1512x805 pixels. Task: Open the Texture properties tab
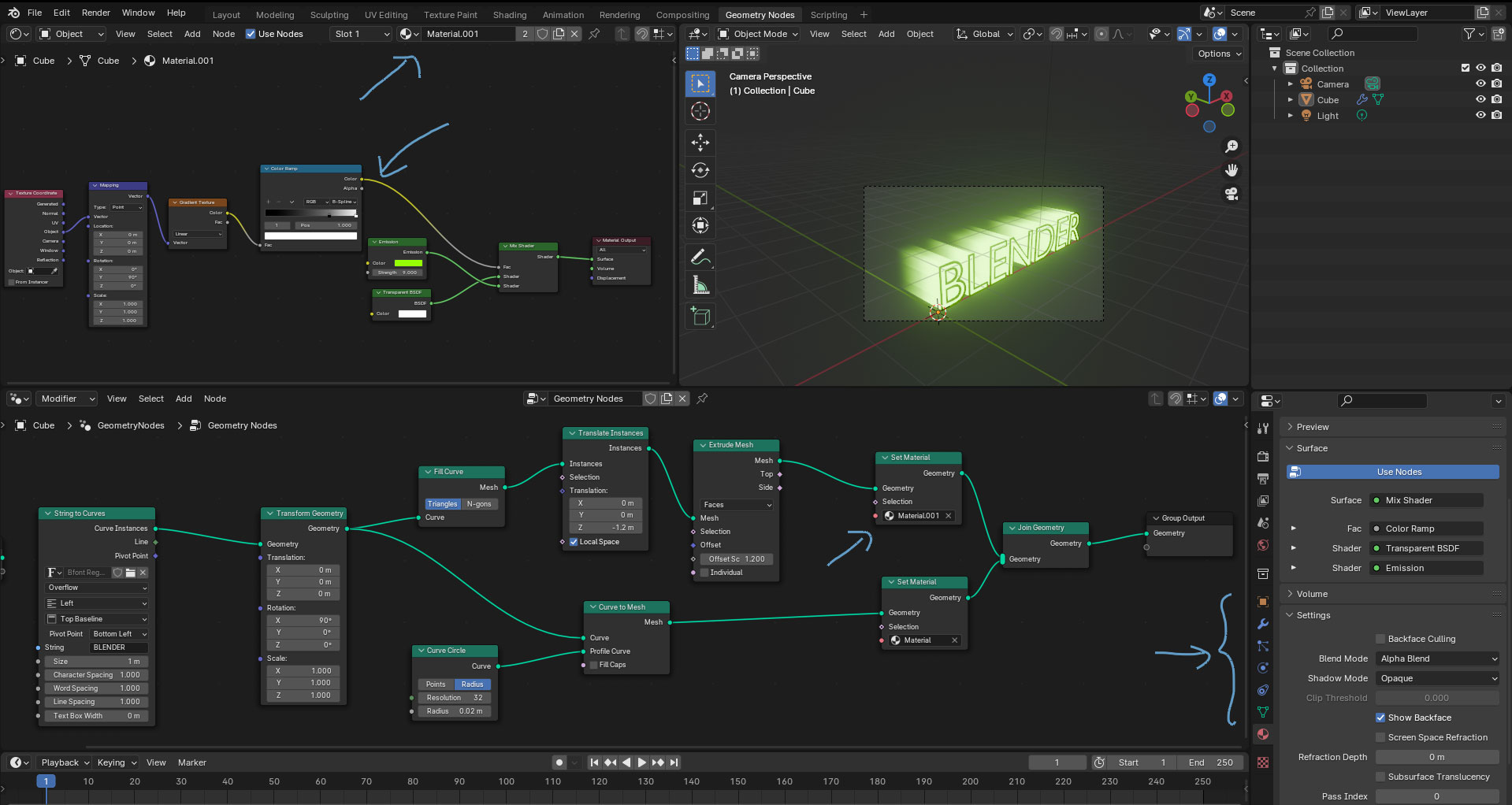point(1263,762)
